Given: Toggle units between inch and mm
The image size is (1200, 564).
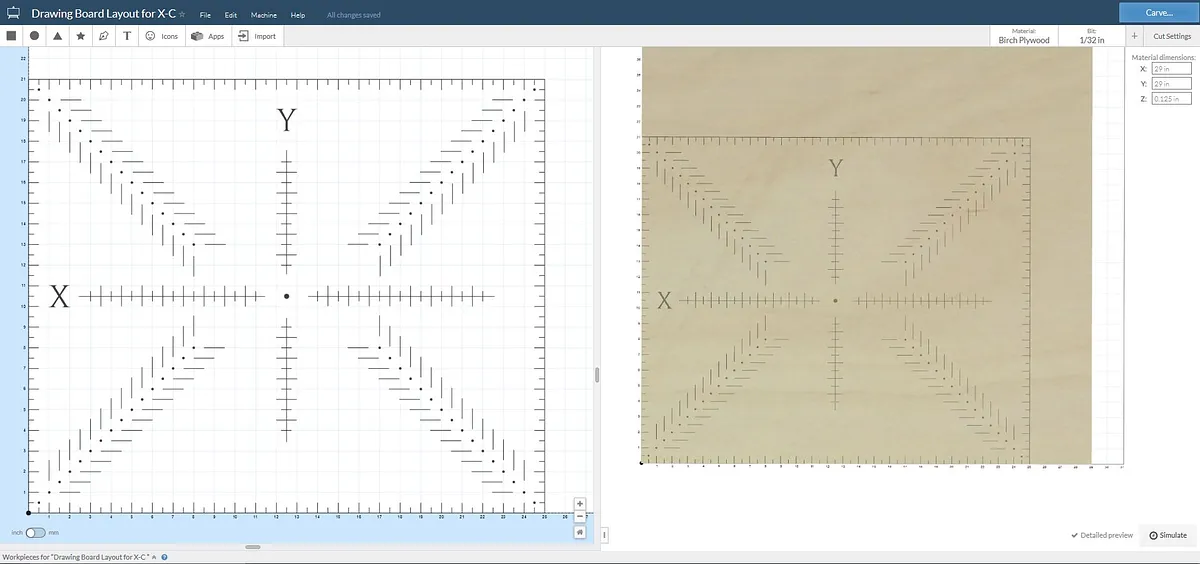Looking at the screenshot, I should pyautogui.click(x=36, y=533).
